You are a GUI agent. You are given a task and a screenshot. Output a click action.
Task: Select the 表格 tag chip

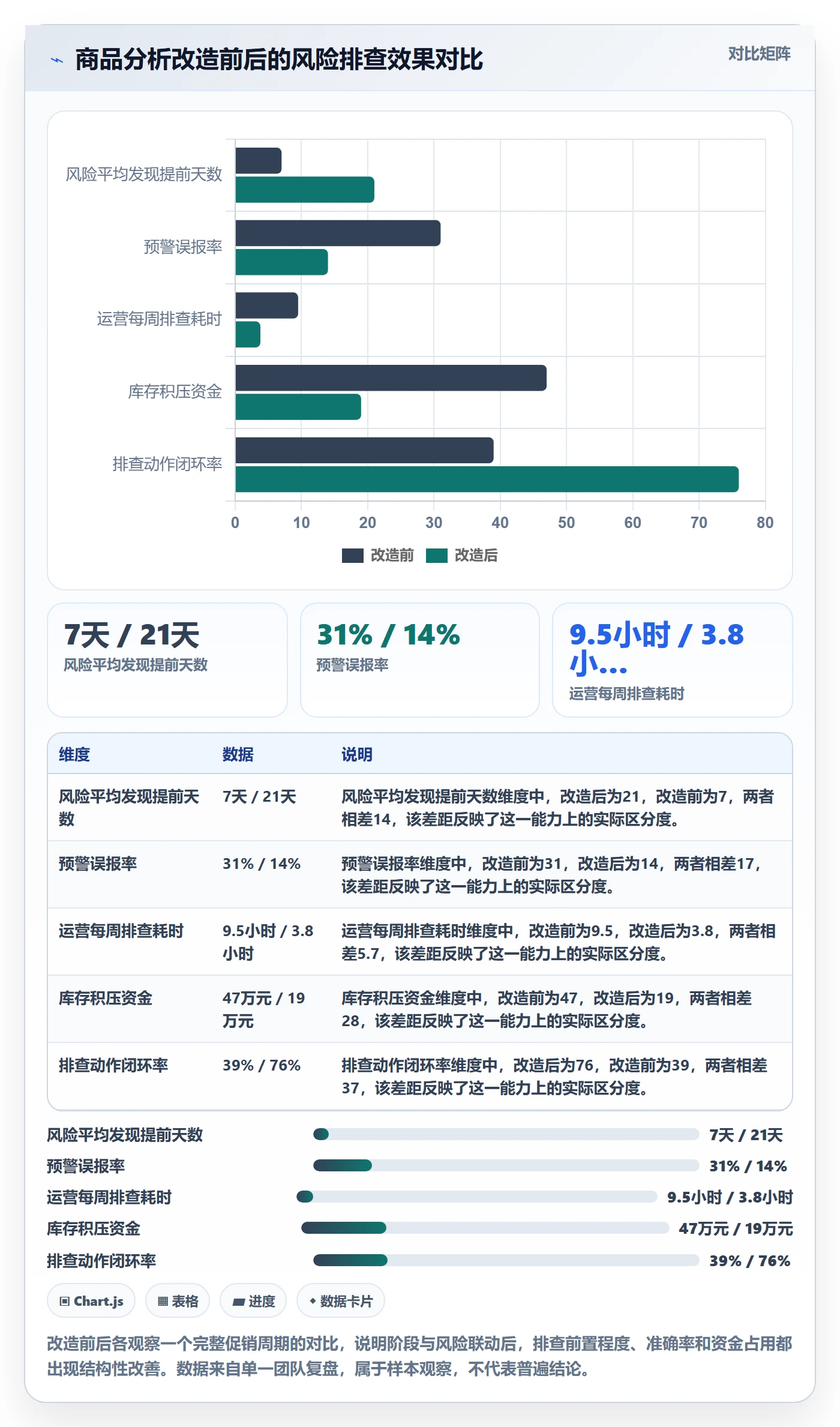tap(178, 1301)
